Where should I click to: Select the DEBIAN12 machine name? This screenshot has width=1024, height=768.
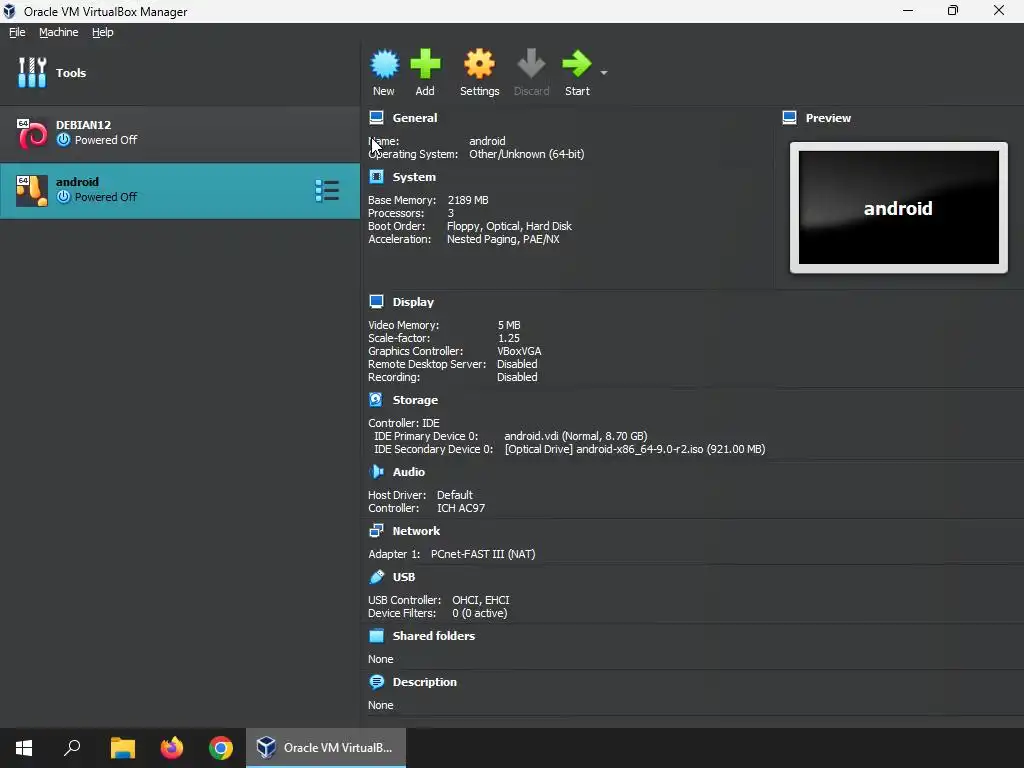pos(84,125)
